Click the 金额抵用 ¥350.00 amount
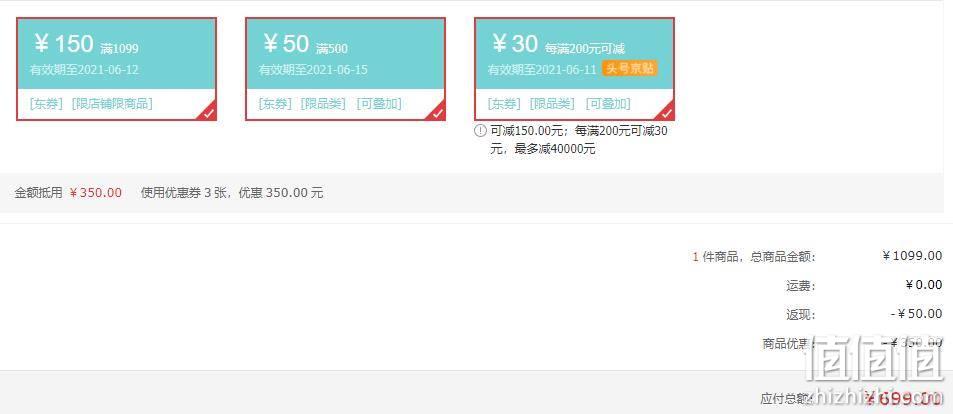This screenshot has width=953, height=414. click(x=96, y=193)
